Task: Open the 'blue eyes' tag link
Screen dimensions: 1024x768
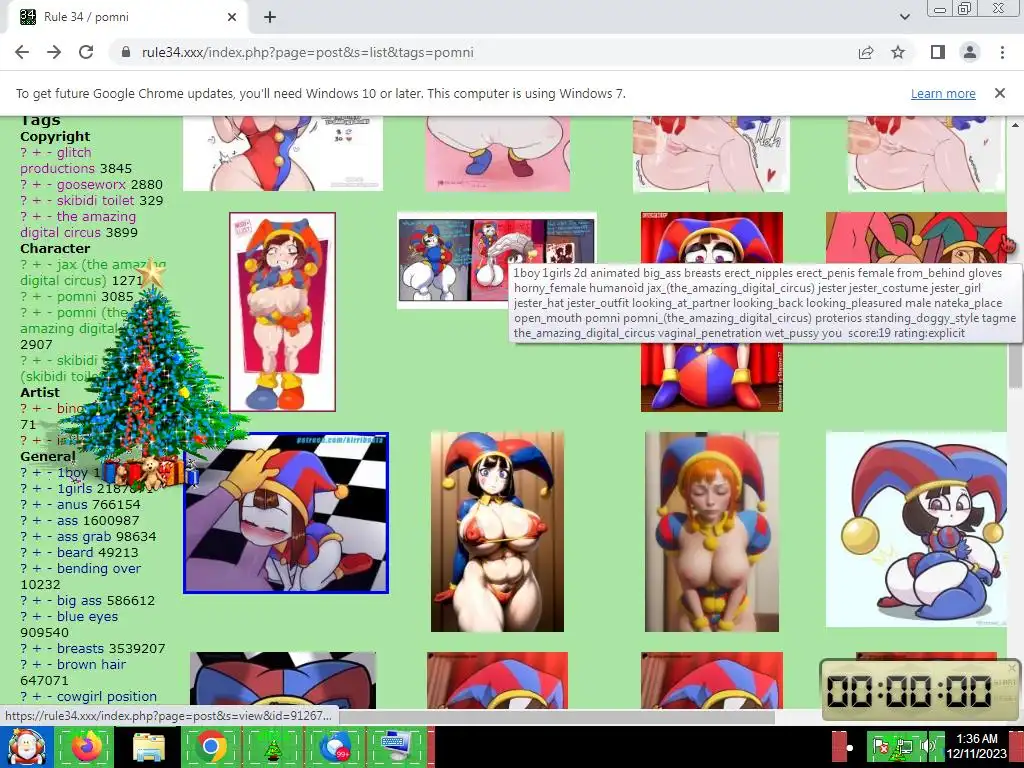Action: coord(88,616)
